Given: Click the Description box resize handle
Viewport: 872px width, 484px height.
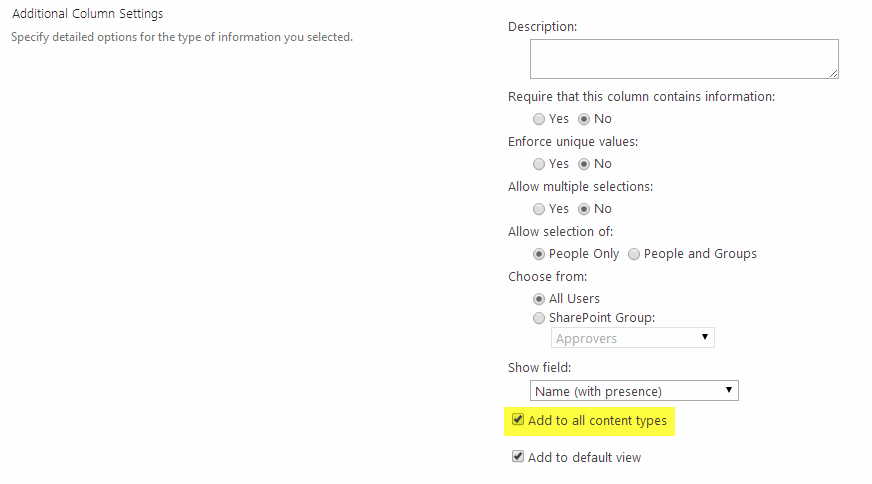Looking at the screenshot, I should click(833, 73).
